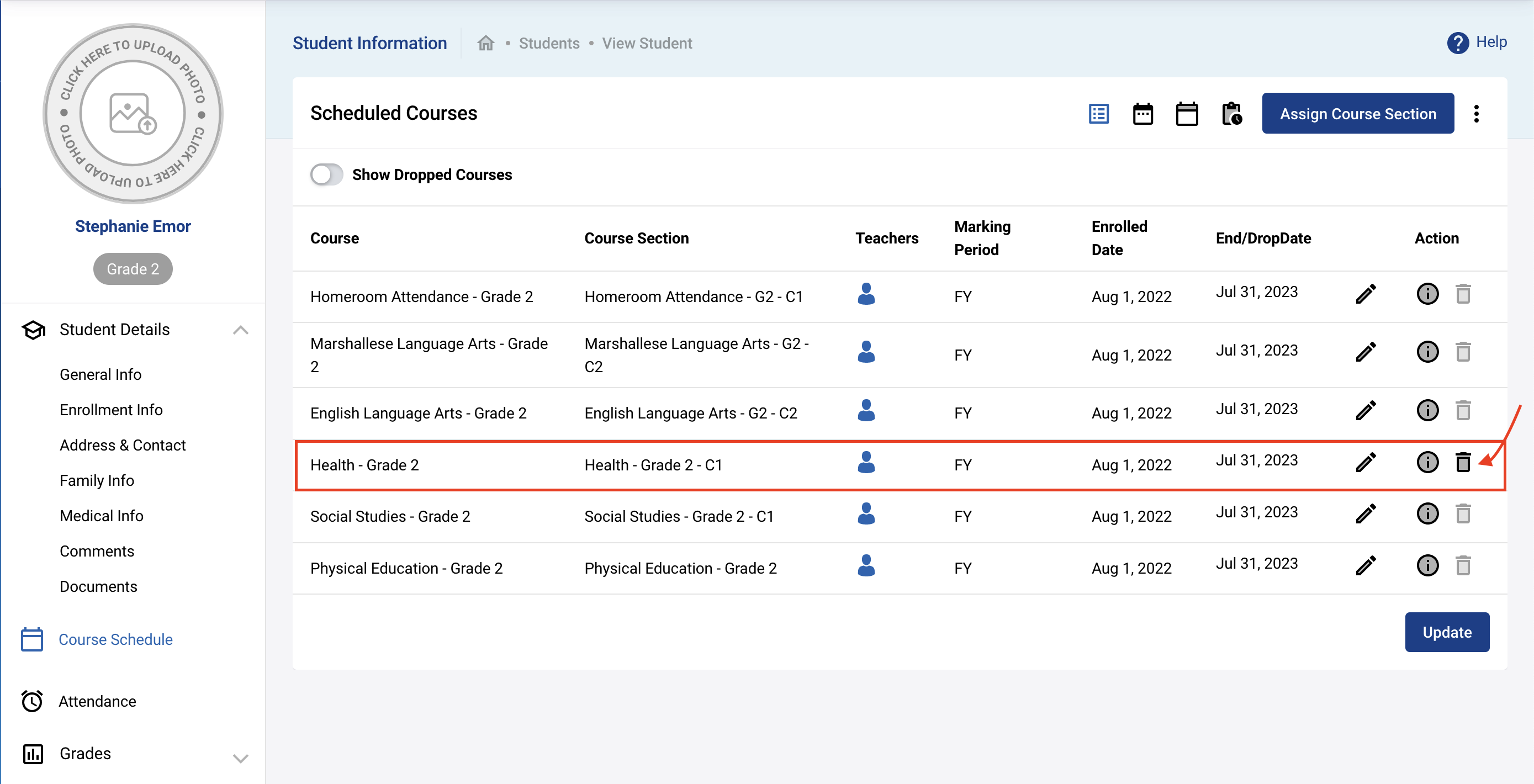1534x784 pixels.
Task: Switch to list view icon in Scheduled Courses
Action: coord(1098,113)
